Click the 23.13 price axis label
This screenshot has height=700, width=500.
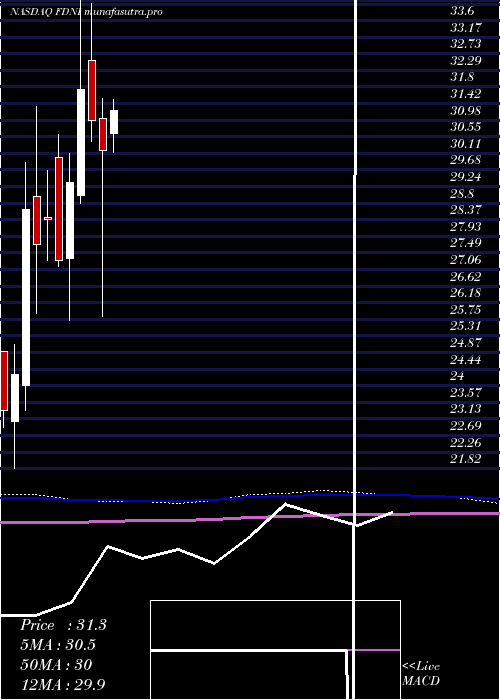tap(466, 409)
